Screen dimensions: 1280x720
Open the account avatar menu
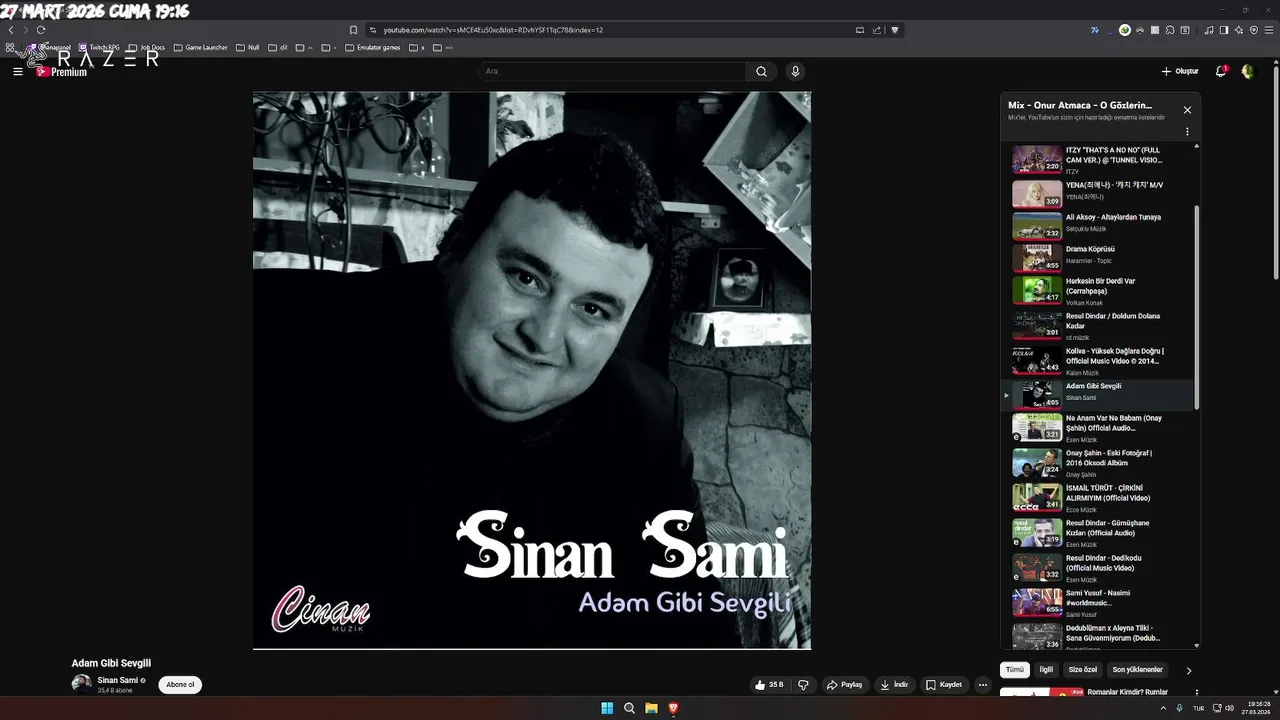1248,71
